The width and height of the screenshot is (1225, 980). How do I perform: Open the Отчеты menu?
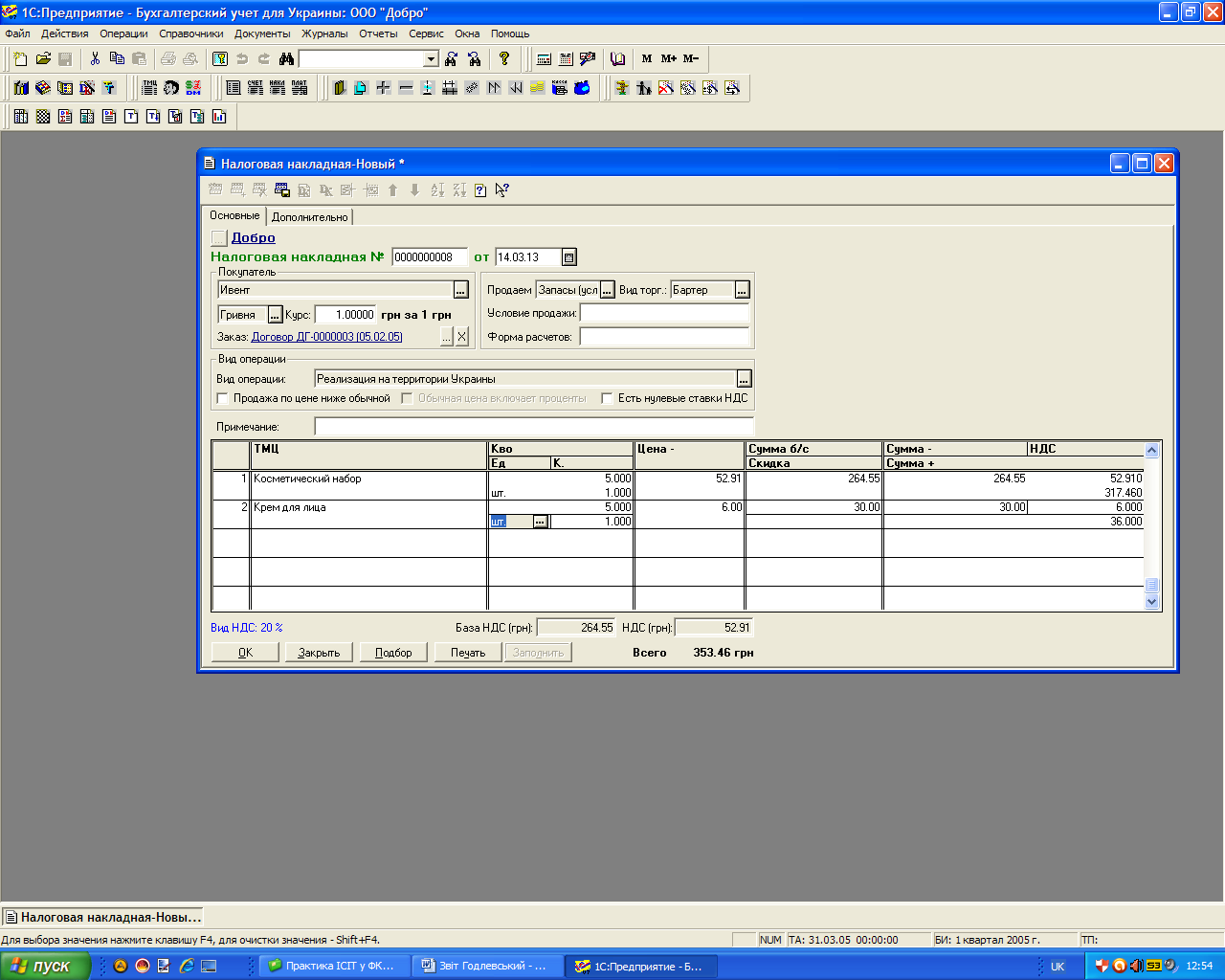tap(378, 33)
